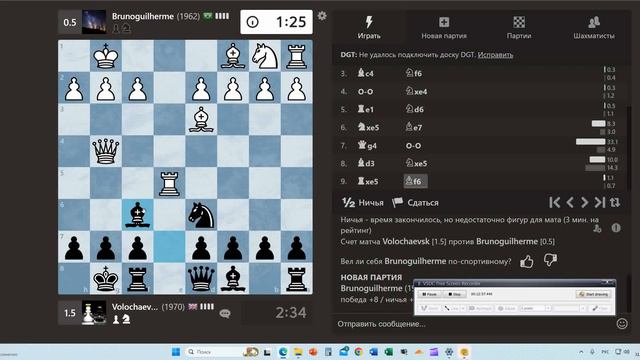Click the board settings gear icon
The height and width of the screenshot is (360, 640).
pos(322,16)
